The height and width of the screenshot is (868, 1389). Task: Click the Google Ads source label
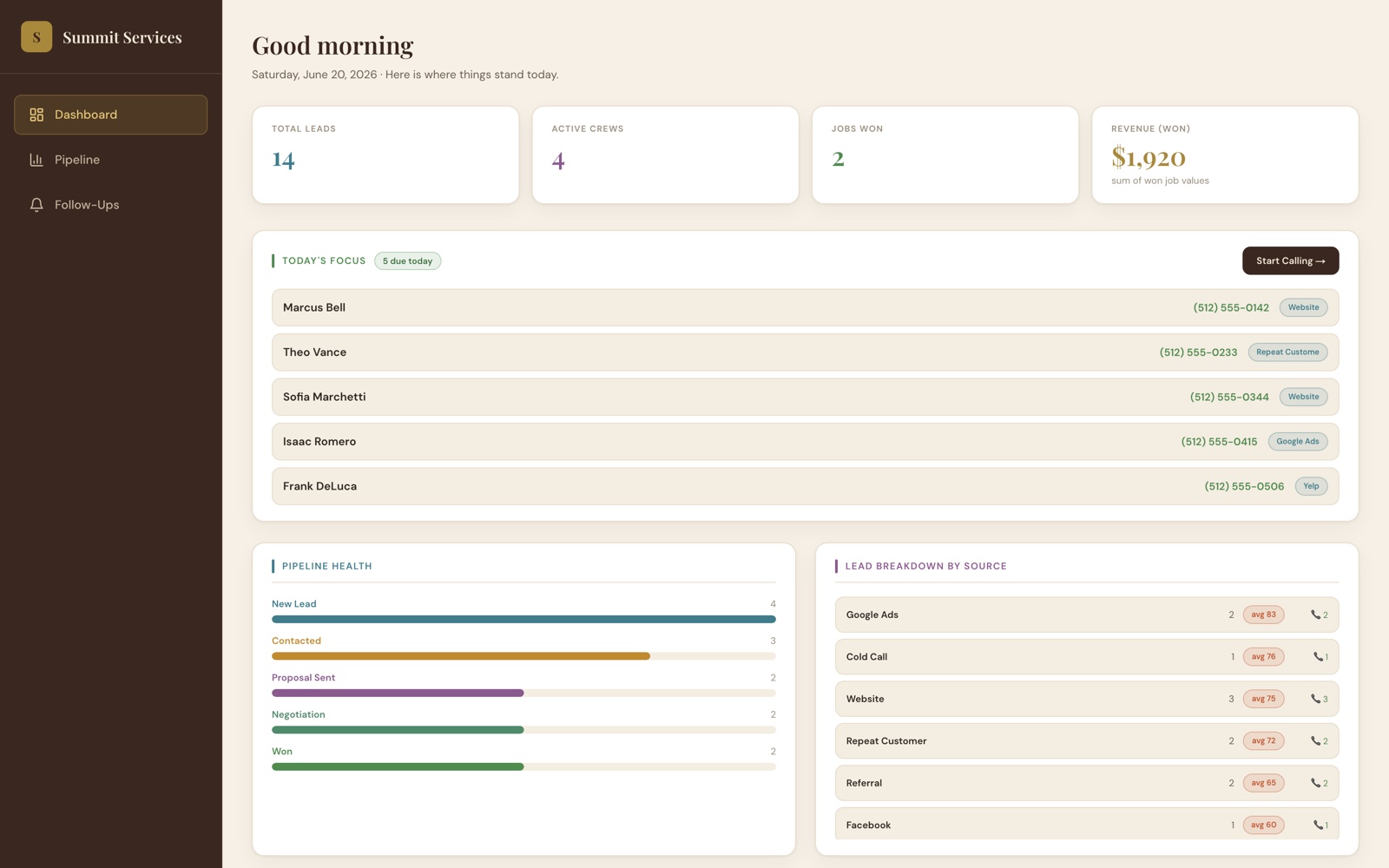tap(872, 615)
